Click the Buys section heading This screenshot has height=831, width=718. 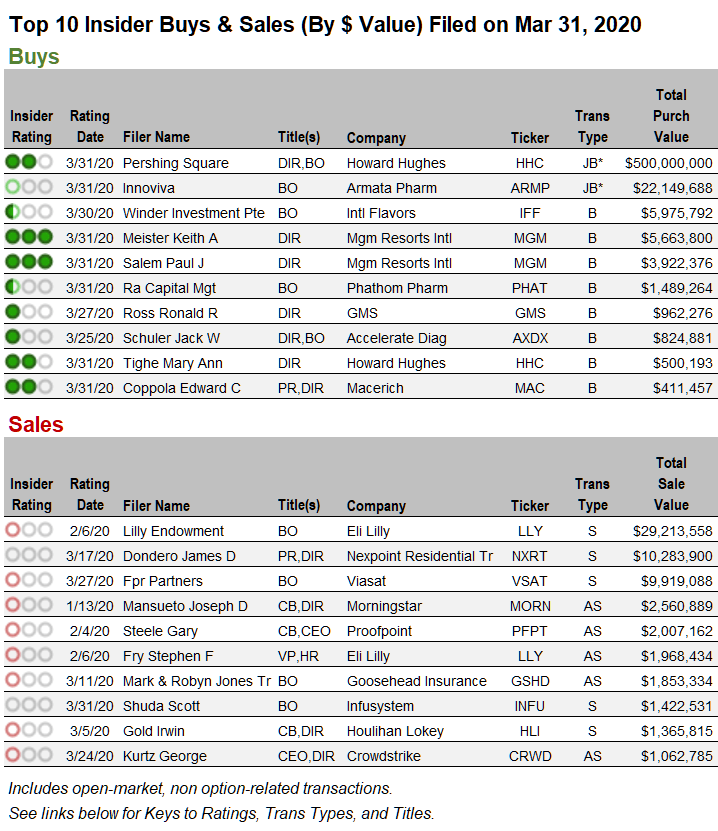(x=34, y=56)
